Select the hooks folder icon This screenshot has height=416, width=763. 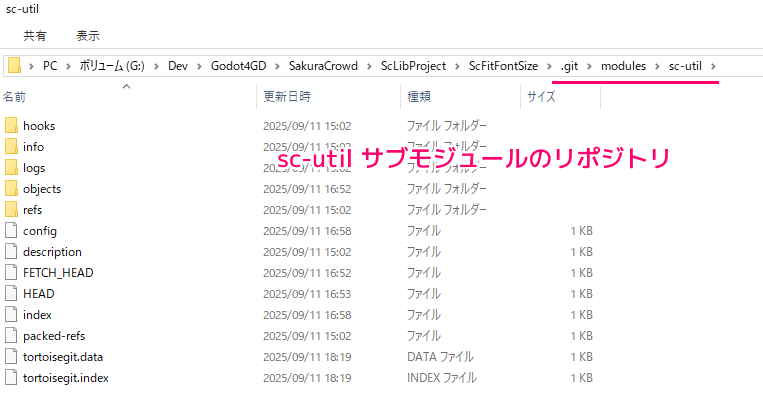click(12, 126)
